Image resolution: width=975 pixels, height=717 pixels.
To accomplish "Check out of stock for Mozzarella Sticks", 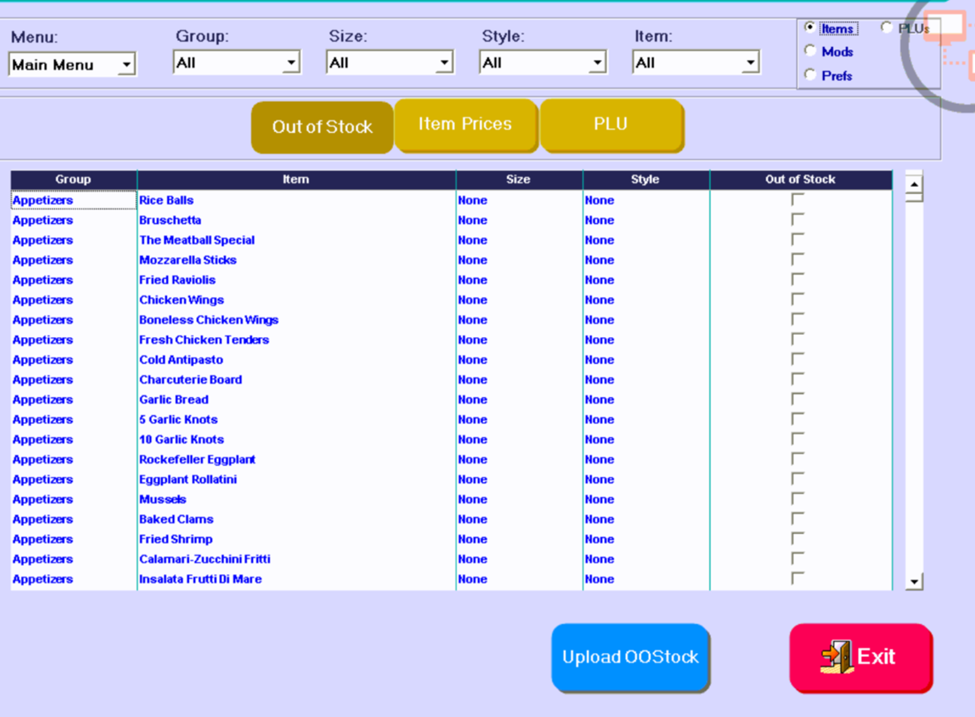I will pyautogui.click(x=797, y=259).
